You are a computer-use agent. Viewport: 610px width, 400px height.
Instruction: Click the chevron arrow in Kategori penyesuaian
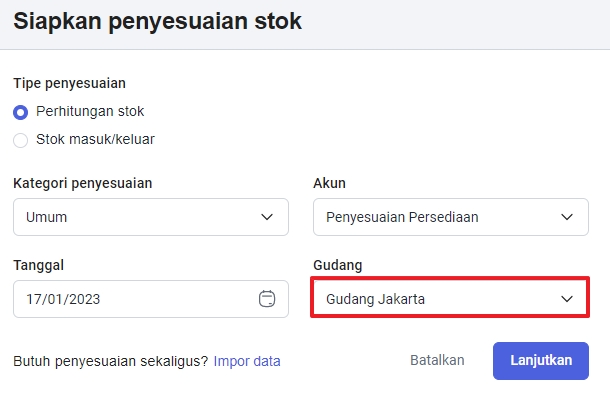coord(267,217)
